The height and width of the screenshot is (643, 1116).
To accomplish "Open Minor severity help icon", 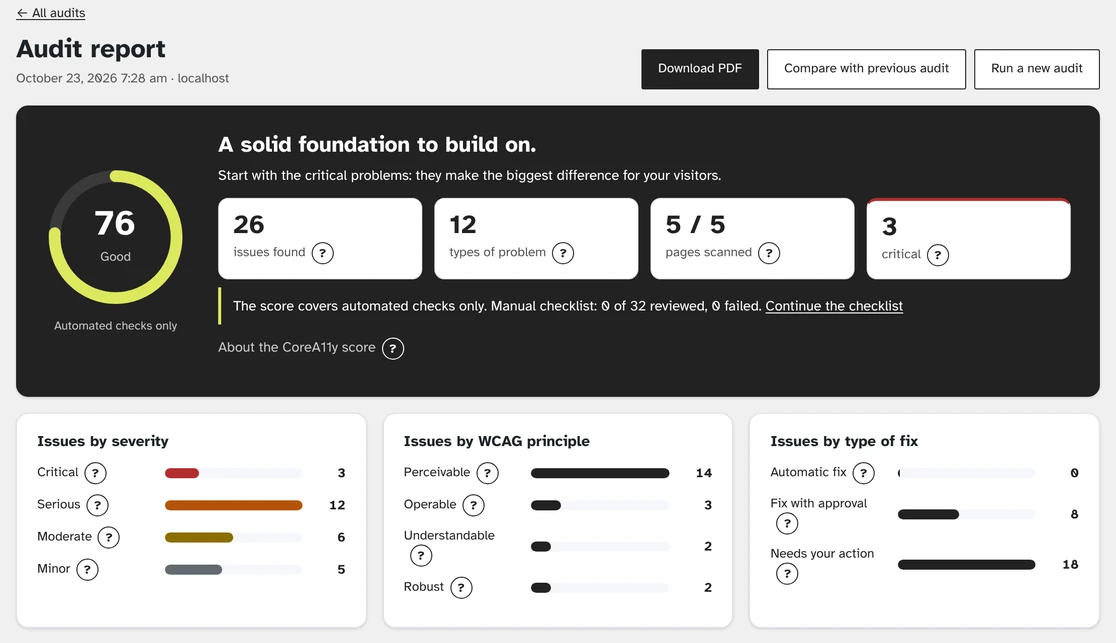I will point(88,569).
